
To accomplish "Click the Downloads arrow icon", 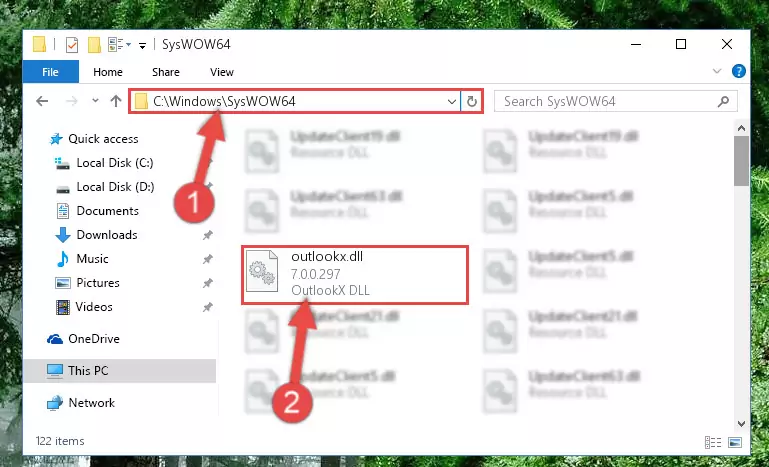I will (x=63, y=235).
